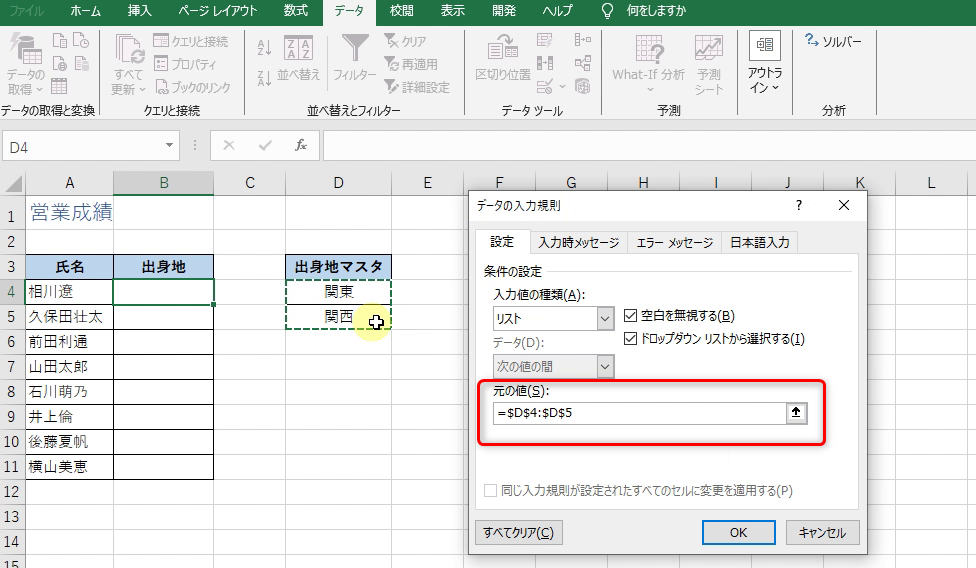
Task: Click the insert function fx icon
Action: [x=300, y=146]
